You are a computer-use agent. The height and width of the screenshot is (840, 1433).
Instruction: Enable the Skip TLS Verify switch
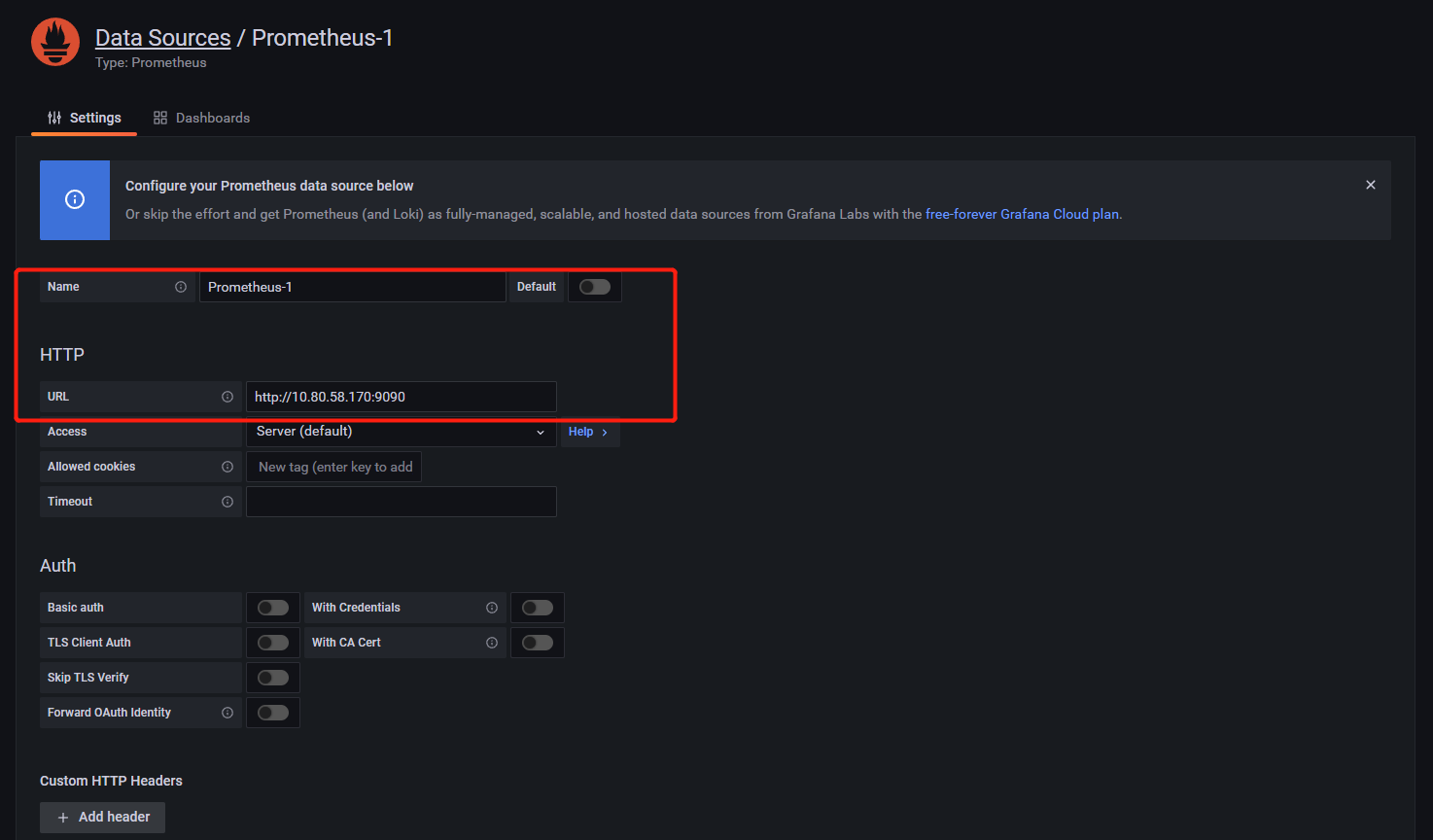273,678
